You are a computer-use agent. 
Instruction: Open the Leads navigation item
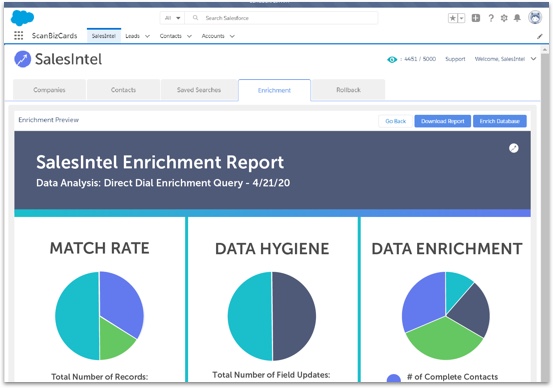point(132,36)
